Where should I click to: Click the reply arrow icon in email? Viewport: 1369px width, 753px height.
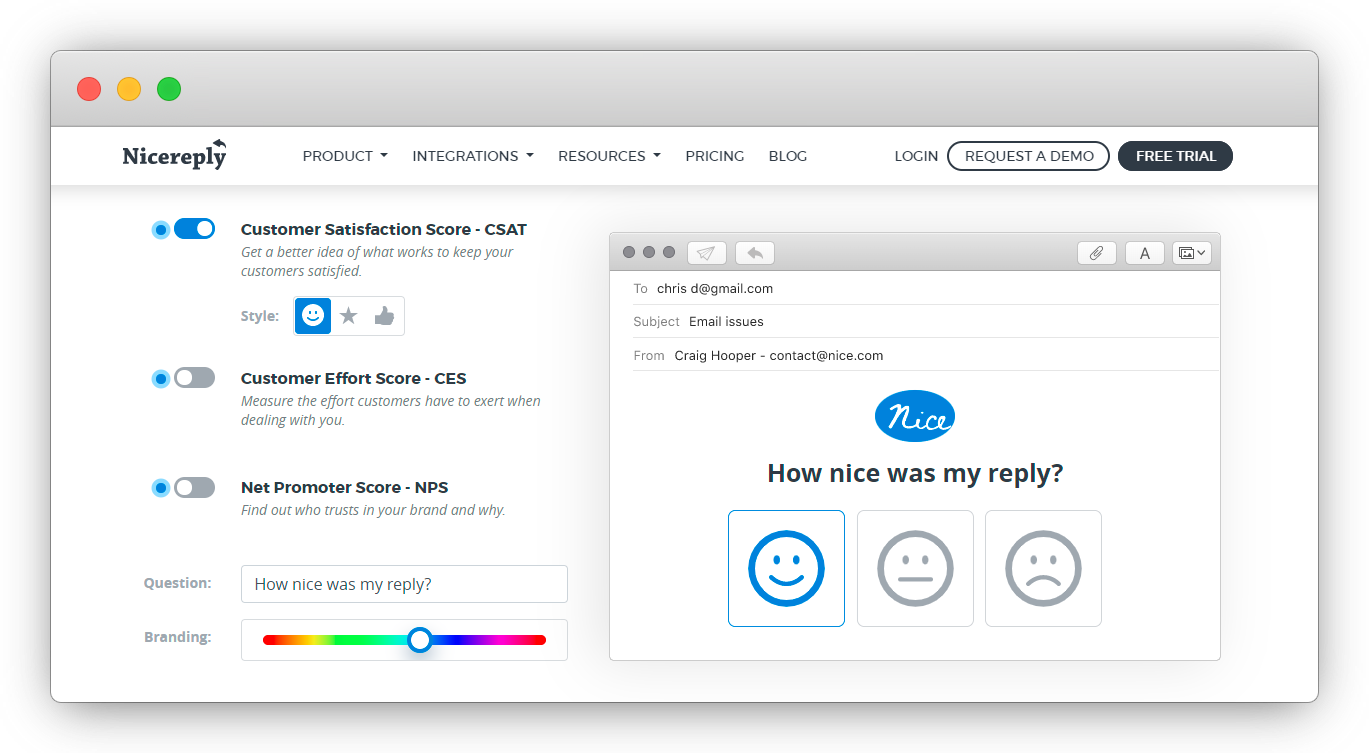(x=755, y=253)
